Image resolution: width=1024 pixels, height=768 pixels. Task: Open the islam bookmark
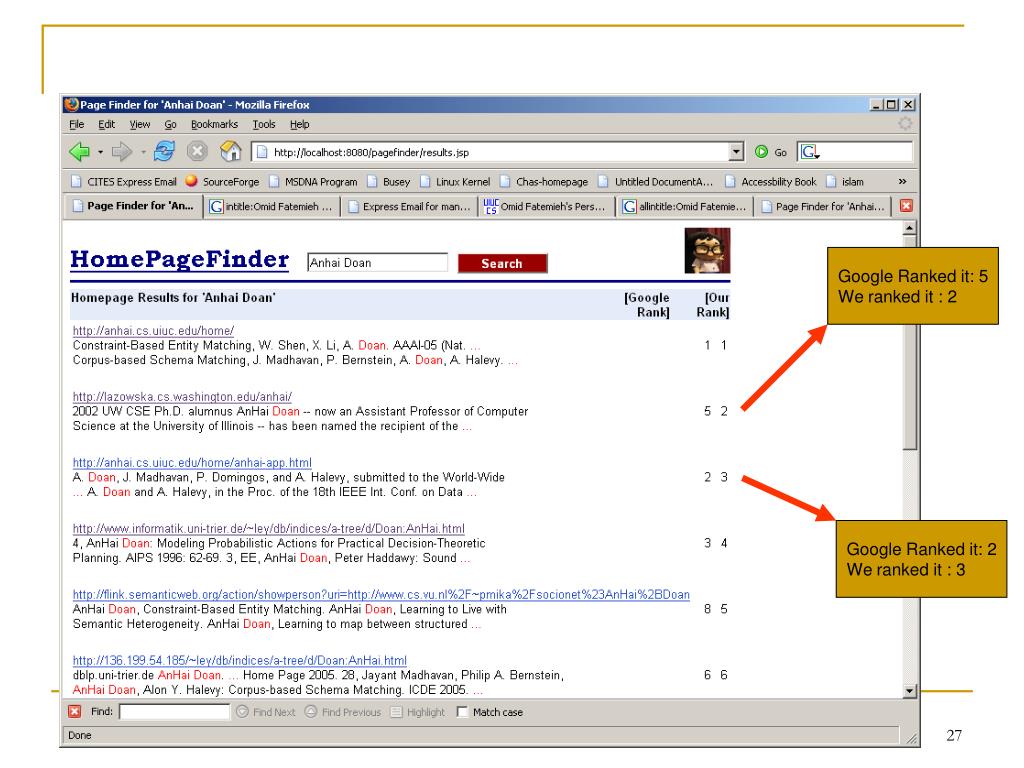tap(845, 182)
